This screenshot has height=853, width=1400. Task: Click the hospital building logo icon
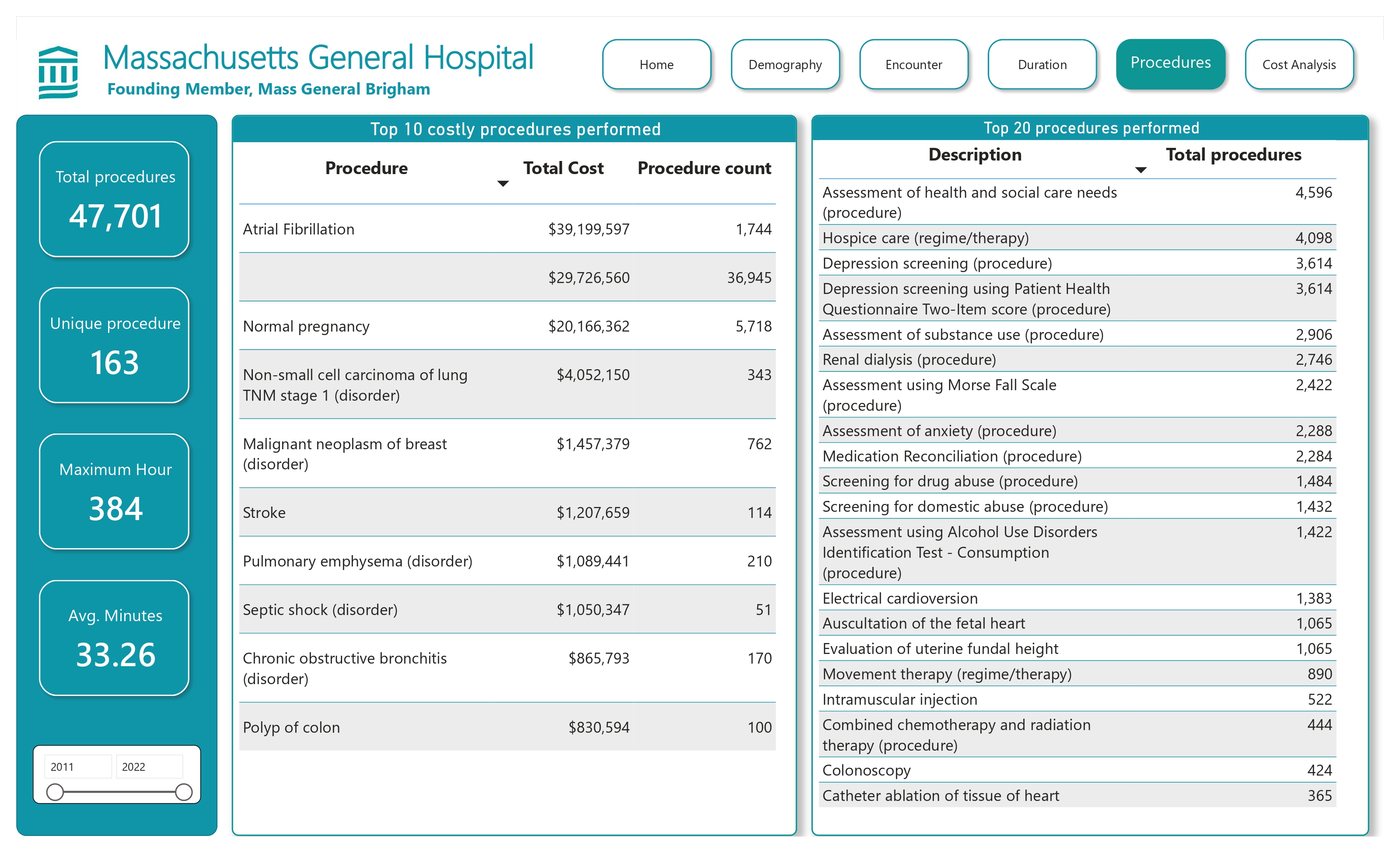pos(58,72)
